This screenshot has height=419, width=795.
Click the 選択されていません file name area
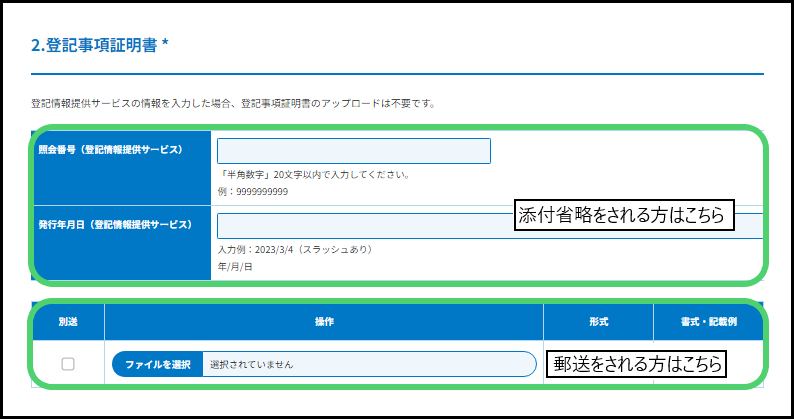point(368,365)
